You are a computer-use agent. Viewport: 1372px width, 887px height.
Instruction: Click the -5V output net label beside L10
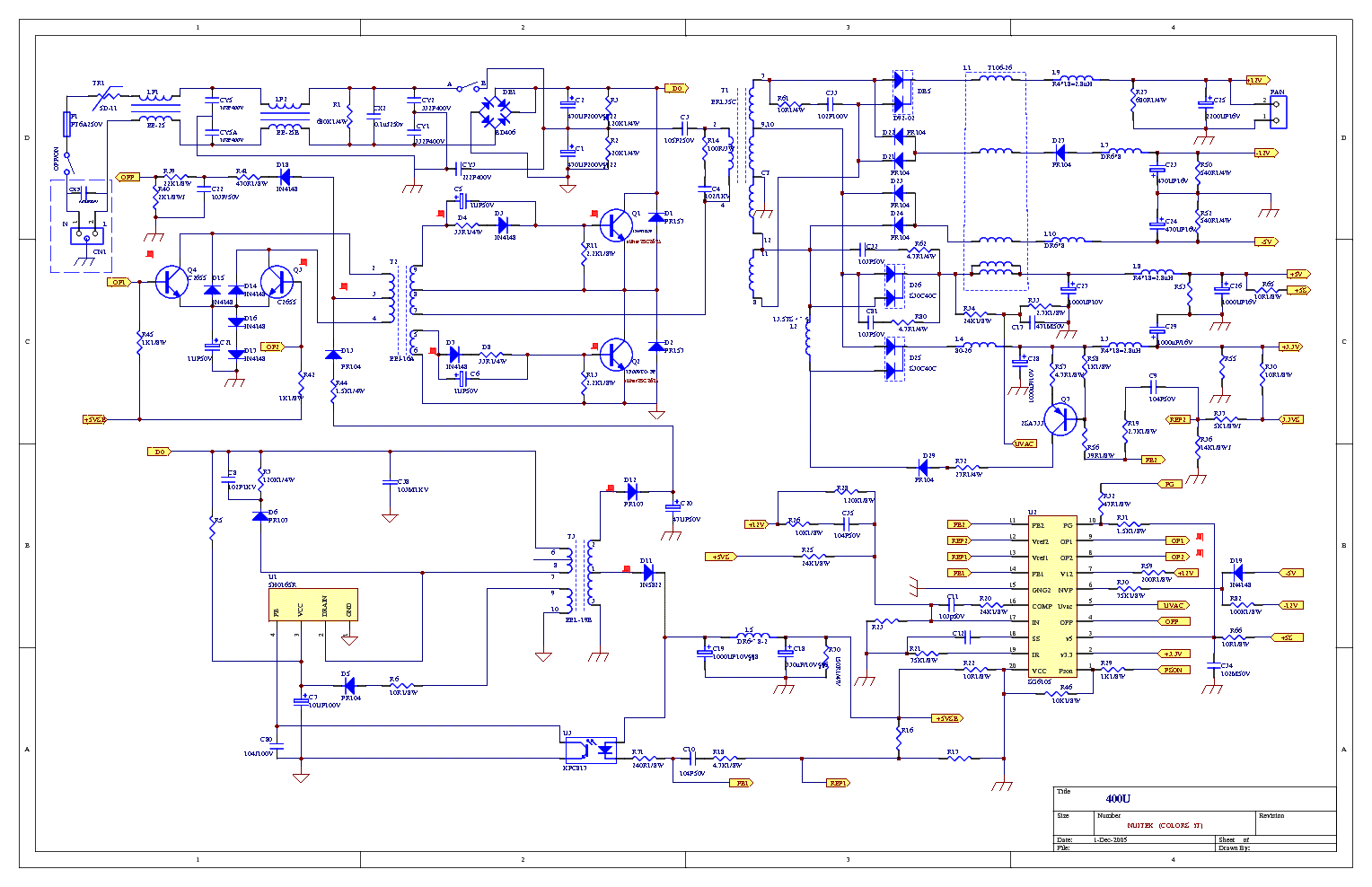click(1266, 242)
